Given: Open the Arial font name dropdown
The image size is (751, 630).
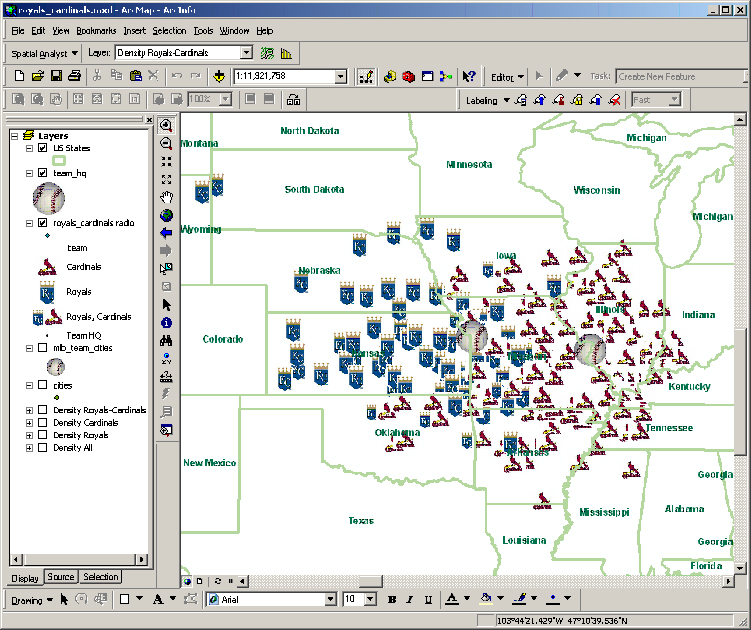Looking at the screenshot, I should 329,600.
